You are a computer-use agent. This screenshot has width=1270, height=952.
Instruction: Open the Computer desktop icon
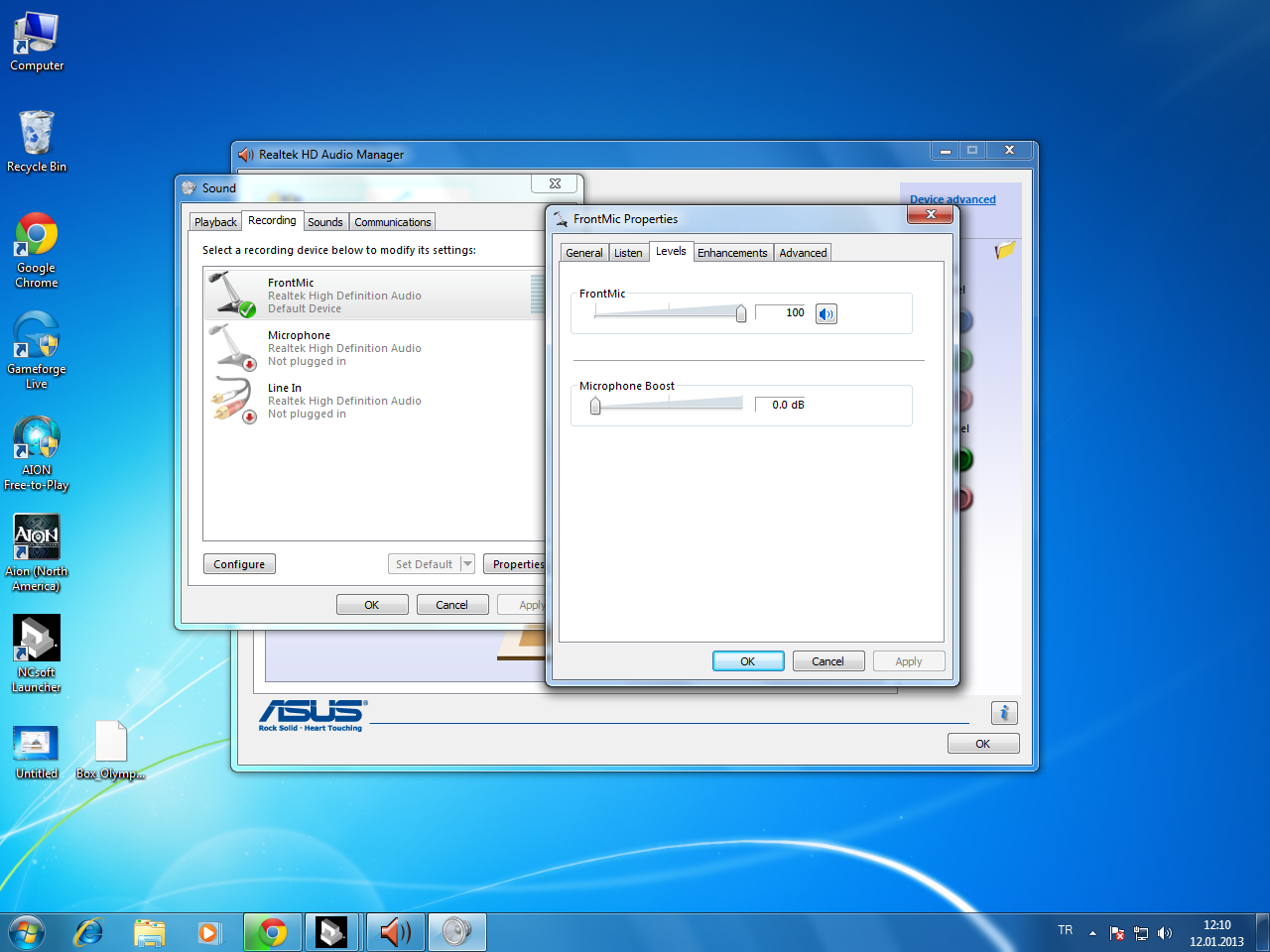[x=37, y=42]
